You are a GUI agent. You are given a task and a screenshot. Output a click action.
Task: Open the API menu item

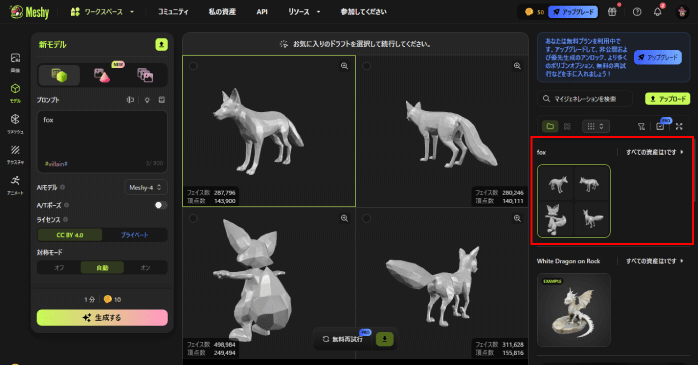(x=262, y=12)
